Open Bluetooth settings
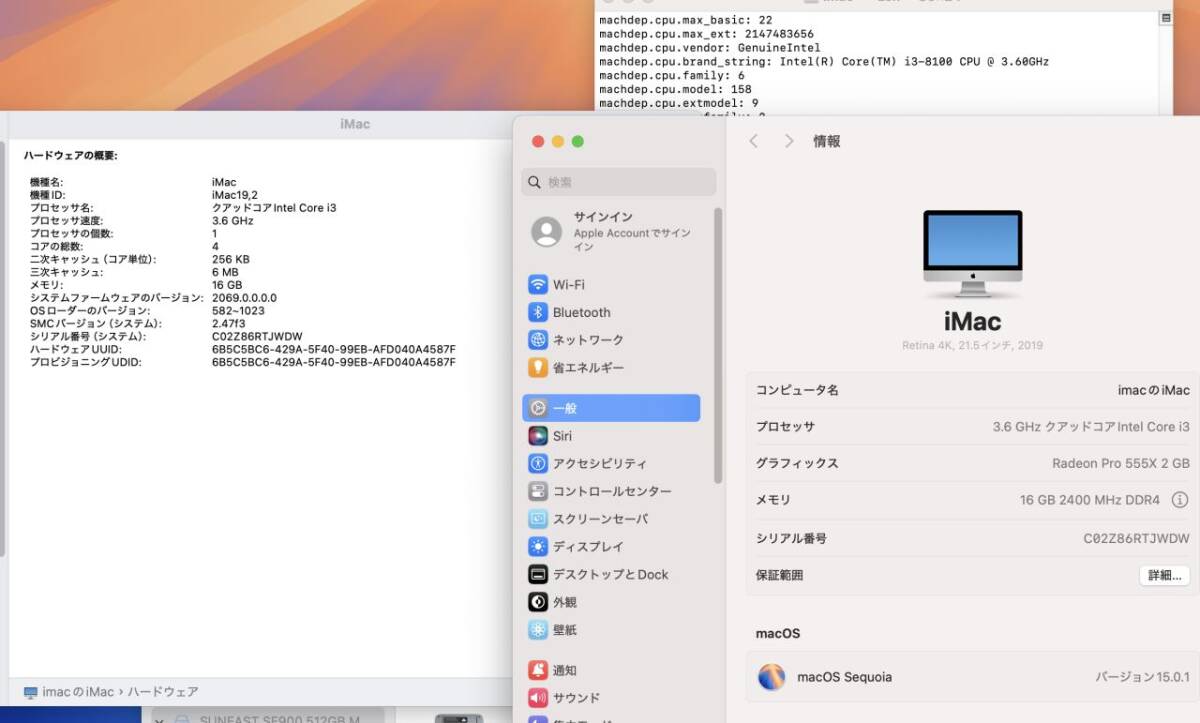This screenshot has width=1200, height=723. [x=580, y=312]
